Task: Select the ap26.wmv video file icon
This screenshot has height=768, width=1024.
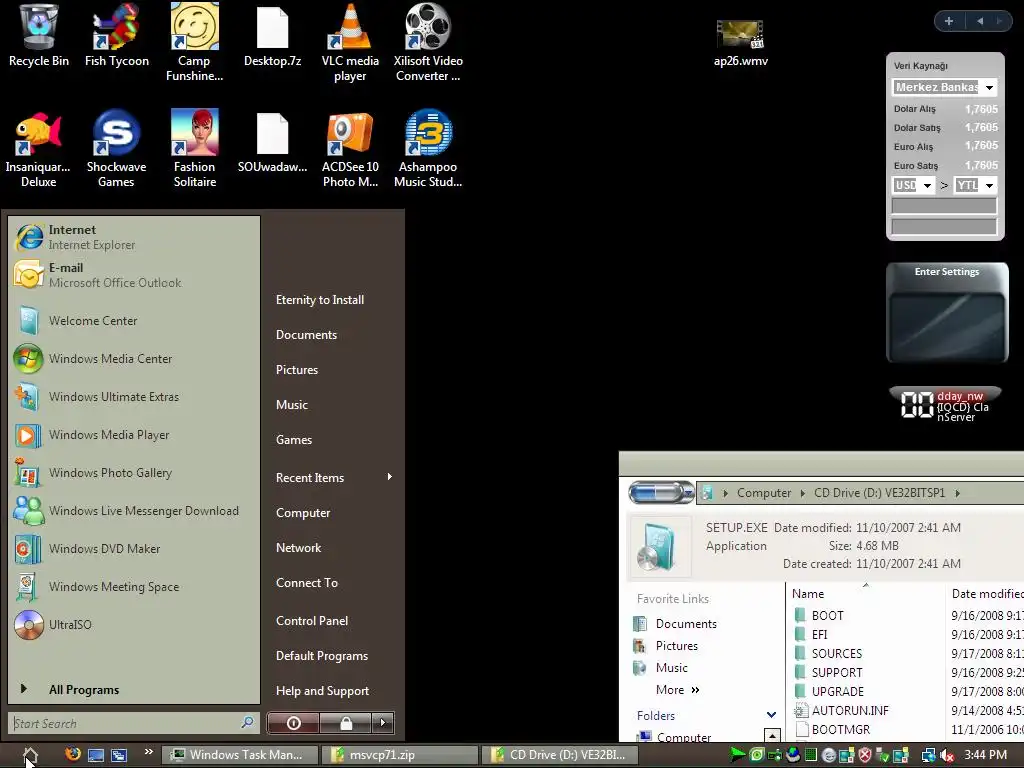Action: (x=741, y=43)
